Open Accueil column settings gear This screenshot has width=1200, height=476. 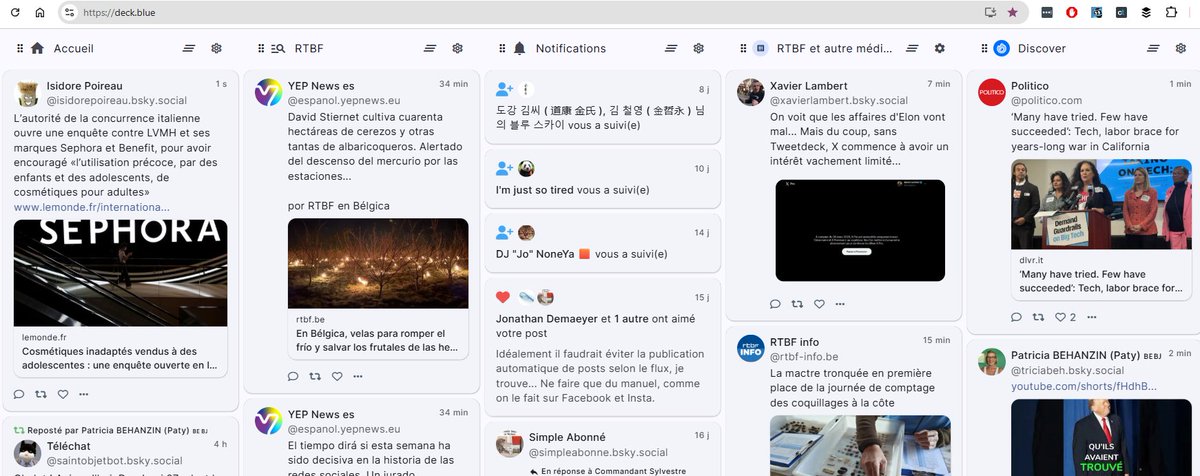(x=216, y=48)
